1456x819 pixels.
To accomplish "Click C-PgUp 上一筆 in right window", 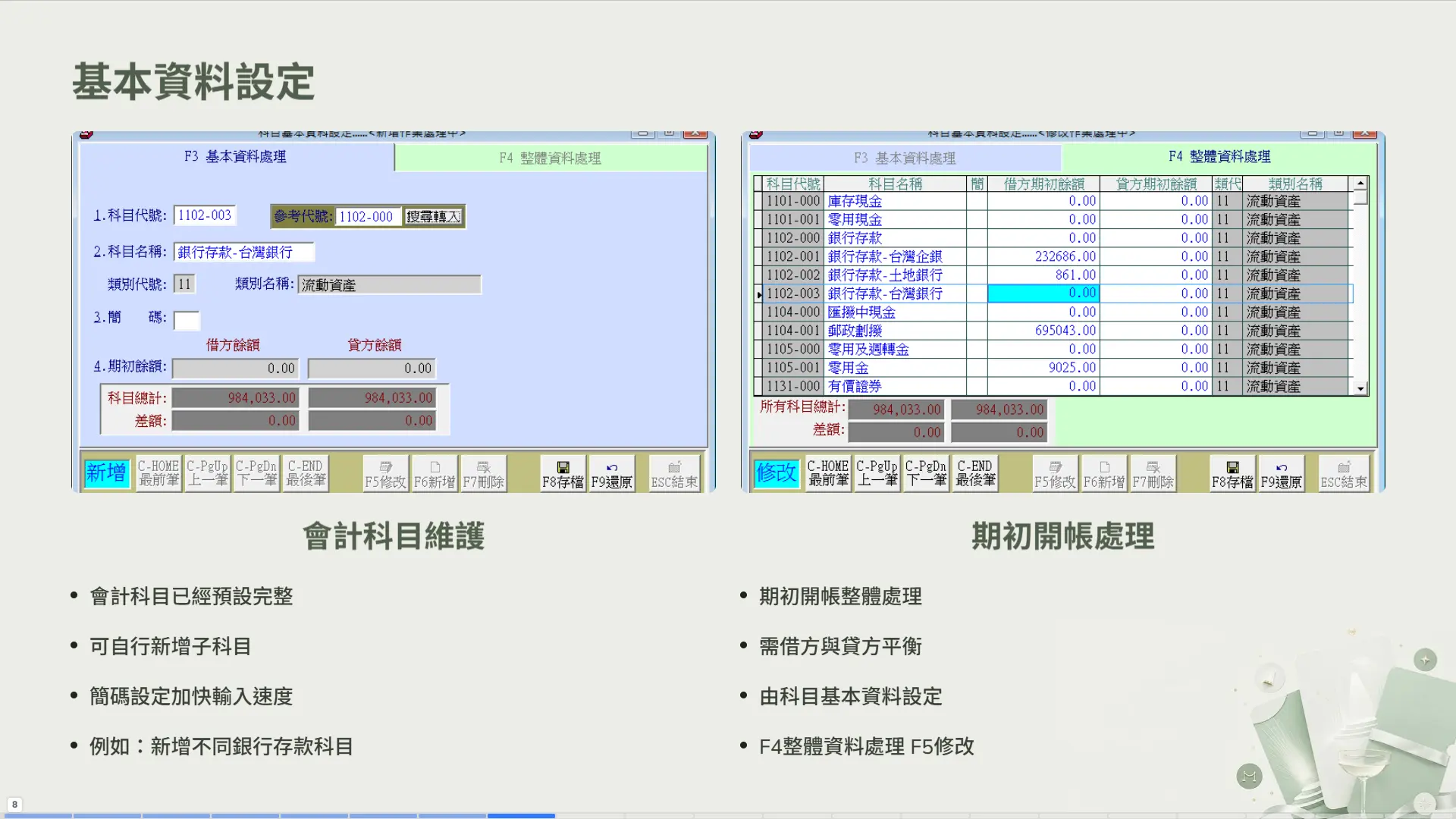I will point(877,473).
